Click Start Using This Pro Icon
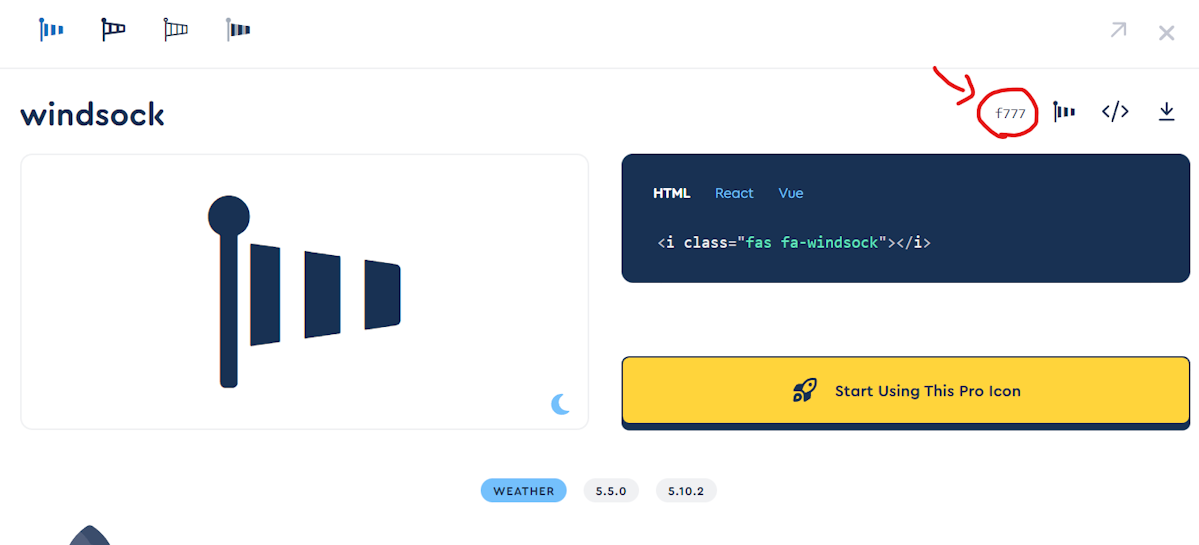Image resolution: width=1199 pixels, height=545 pixels. (905, 391)
